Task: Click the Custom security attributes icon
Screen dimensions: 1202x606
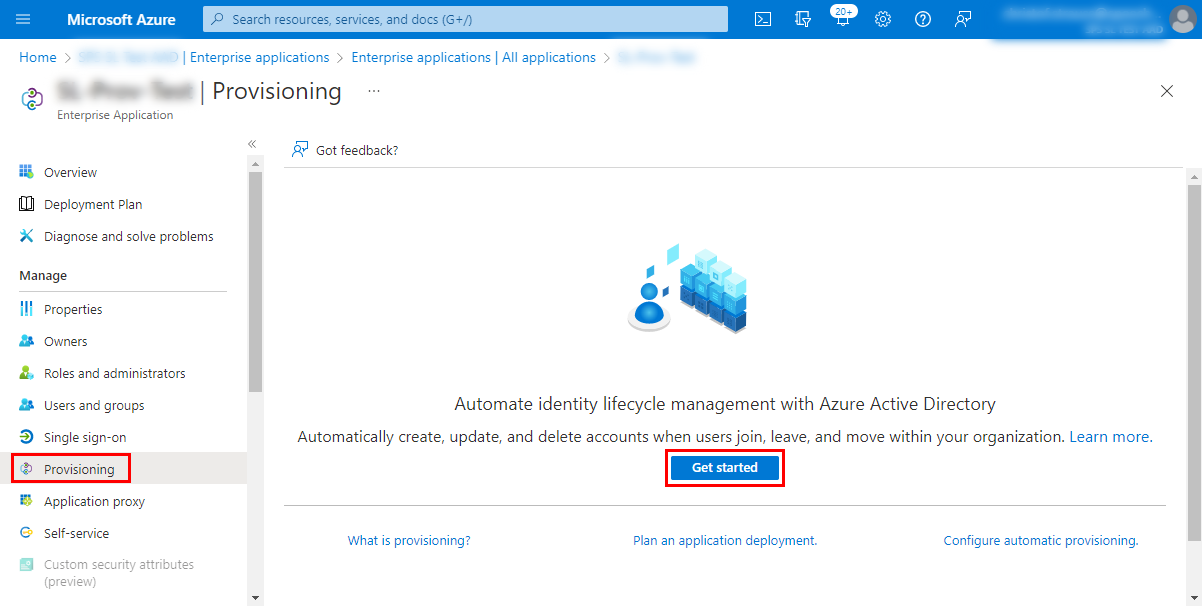Action: [27, 565]
